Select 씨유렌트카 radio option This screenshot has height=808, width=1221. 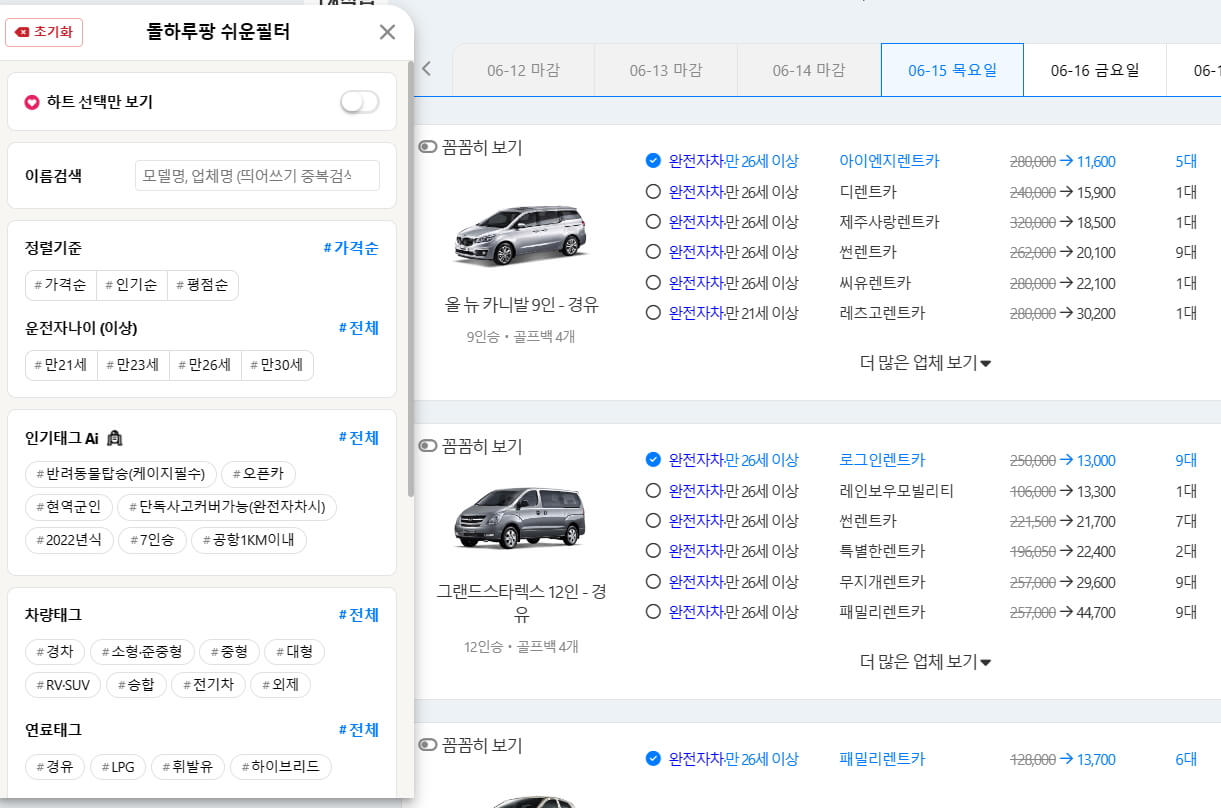653,283
